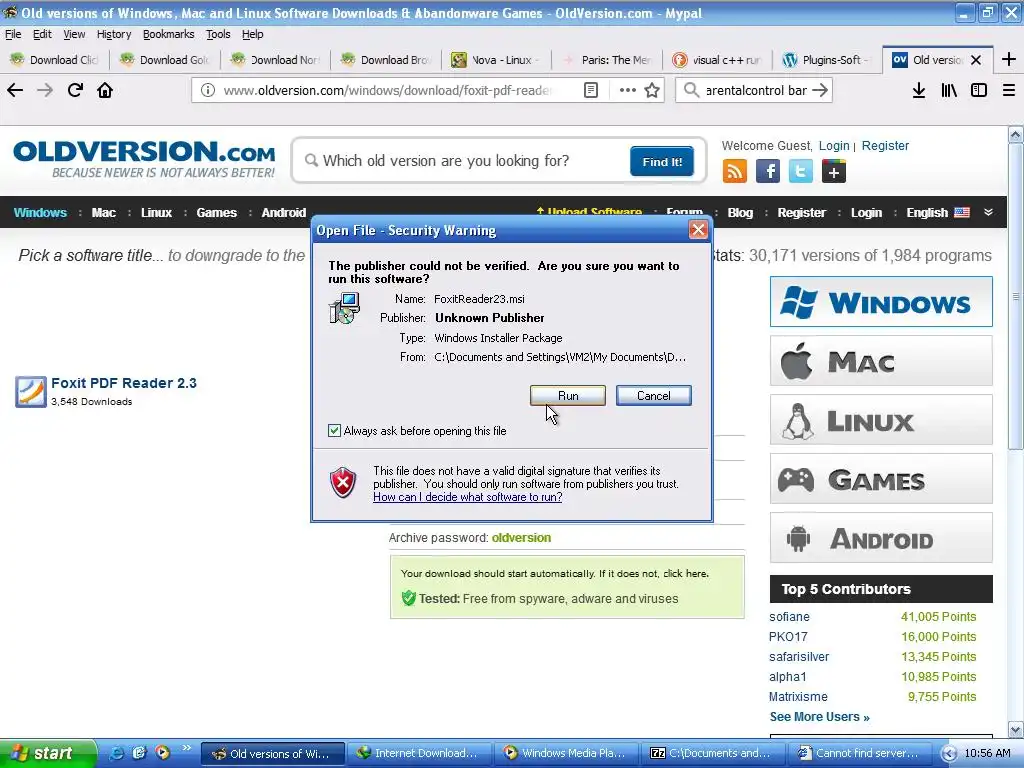Viewport: 1024px width, 768px height.
Task: Open the Tools menu
Action: [218, 34]
